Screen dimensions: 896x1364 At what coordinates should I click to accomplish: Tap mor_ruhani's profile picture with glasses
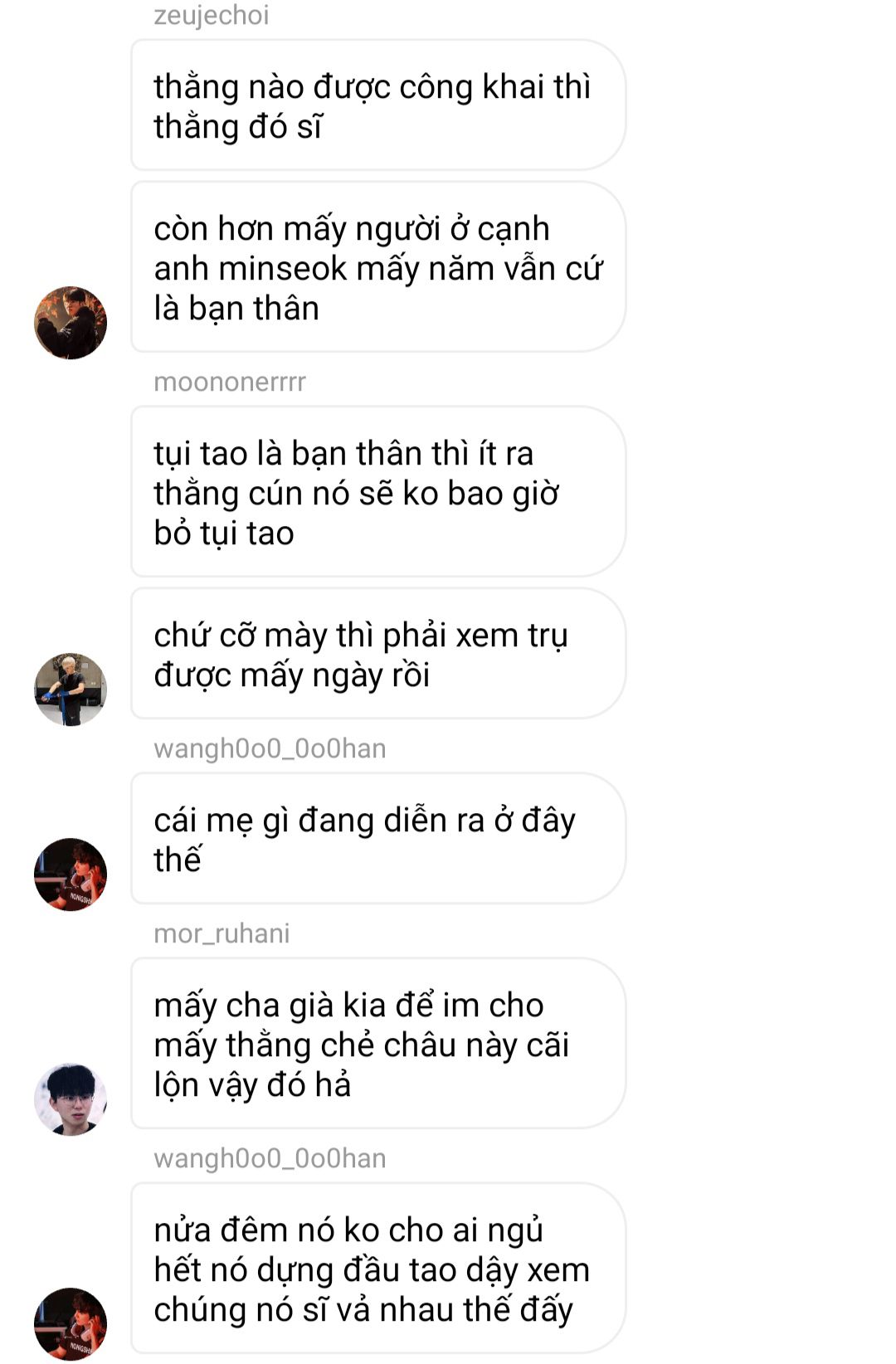coord(71,1099)
